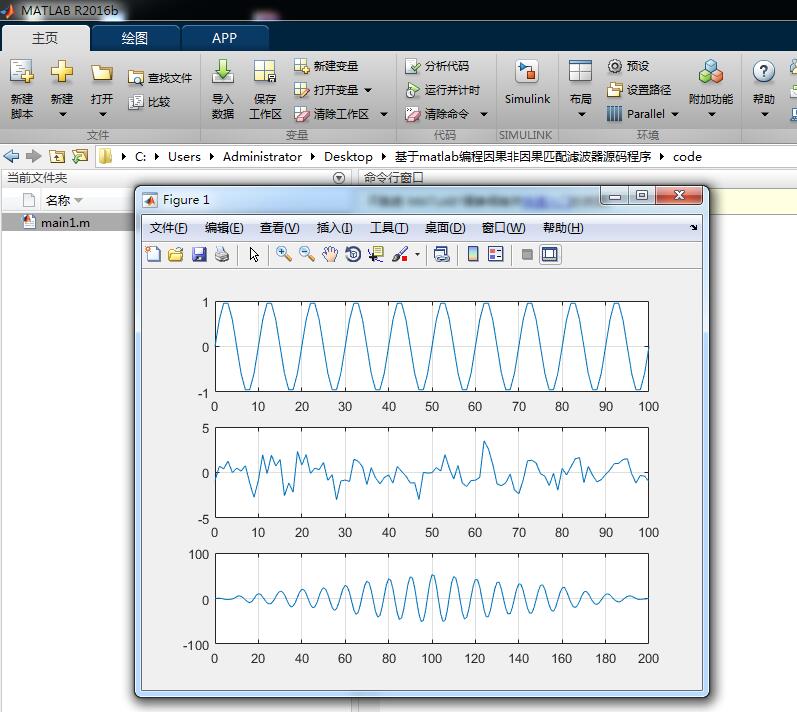
Task: Expand path arrow after Desktop
Action: [x=384, y=157]
